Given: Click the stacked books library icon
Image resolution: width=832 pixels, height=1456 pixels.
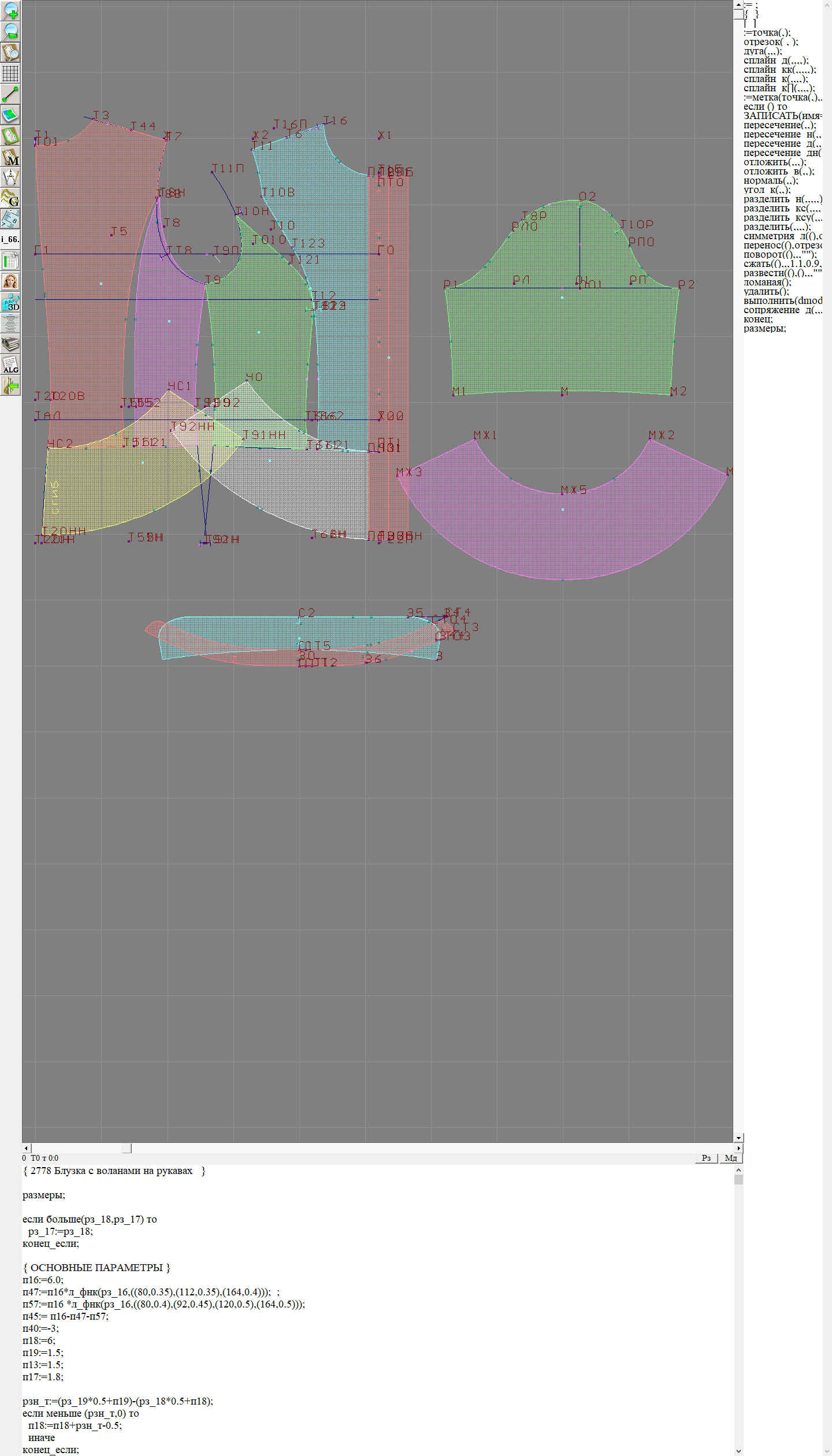Looking at the screenshot, I should [x=10, y=344].
